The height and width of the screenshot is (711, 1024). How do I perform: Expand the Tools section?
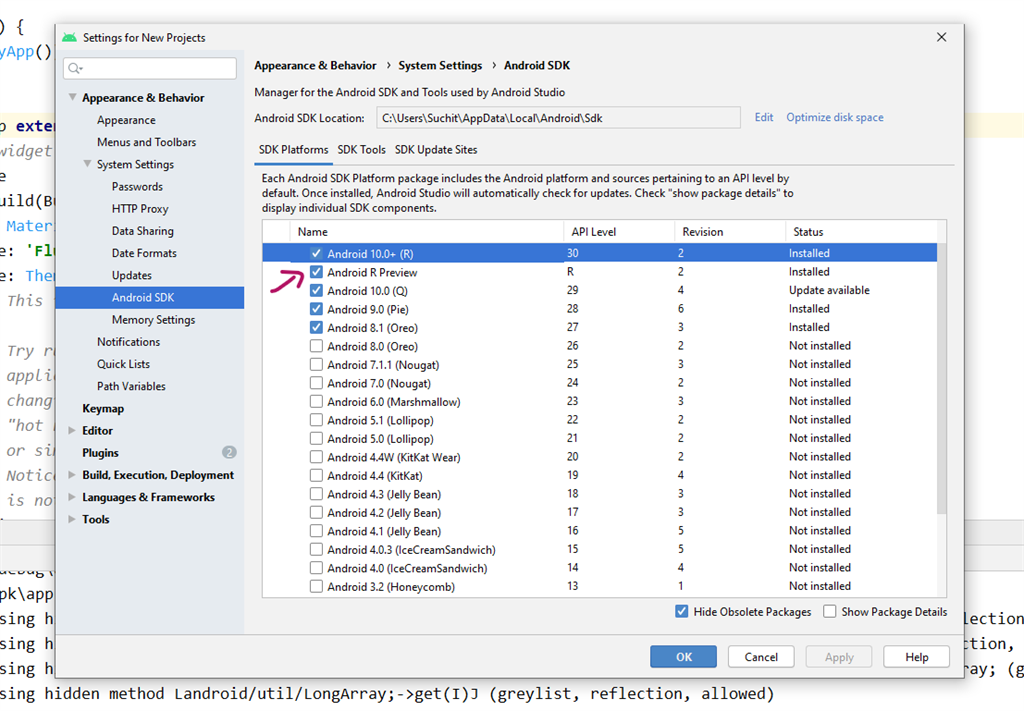[72, 519]
